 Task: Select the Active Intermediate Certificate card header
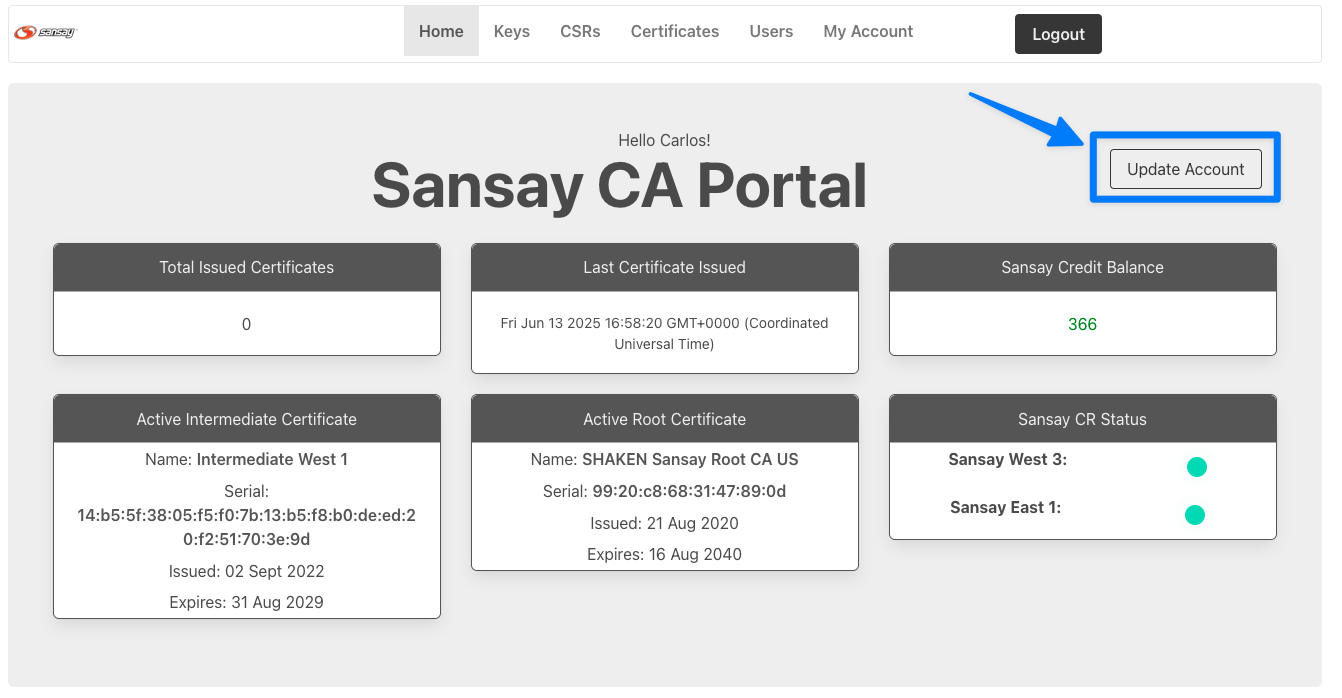click(x=247, y=420)
